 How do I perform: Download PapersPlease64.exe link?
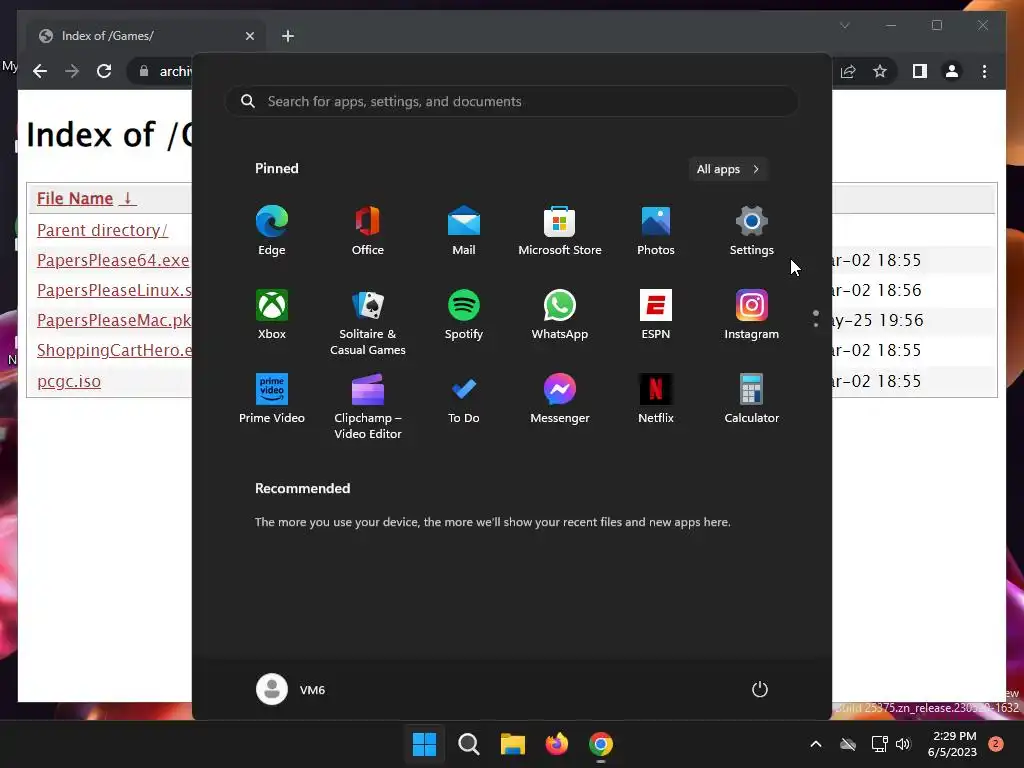click(x=113, y=260)
